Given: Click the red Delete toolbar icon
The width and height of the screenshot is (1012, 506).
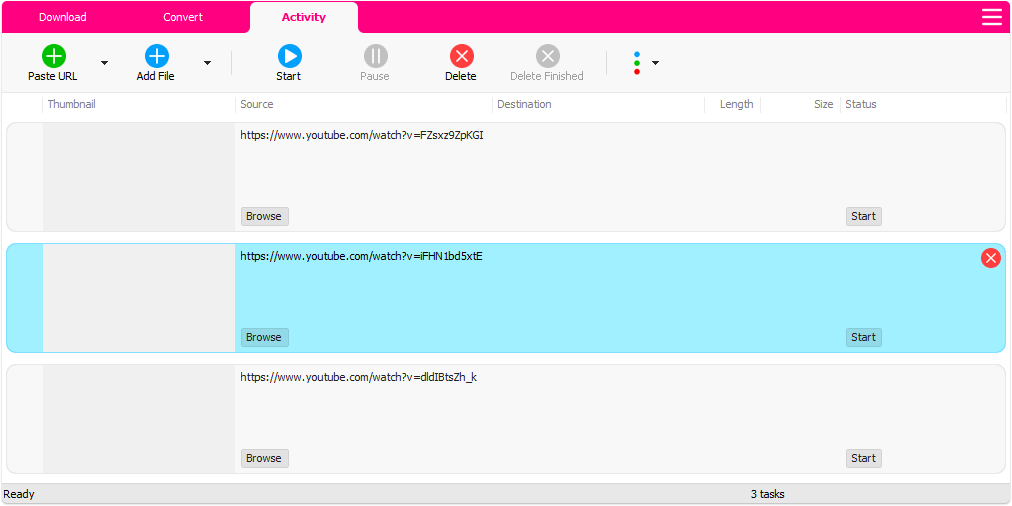Looking at the screenshot, I should click(461, 56).
